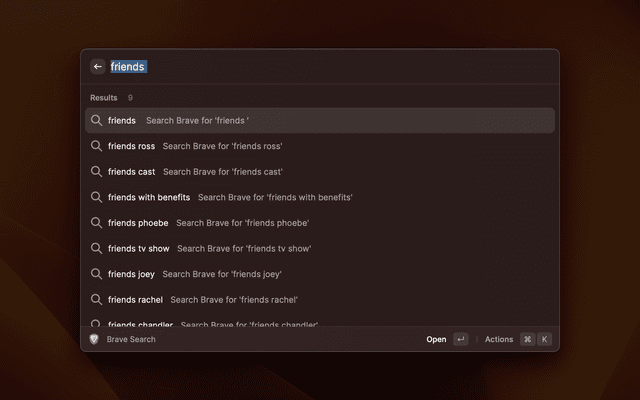Click 'Search Brave for friends cast' text
Screen dimensions: 640x400
[222, 172]
